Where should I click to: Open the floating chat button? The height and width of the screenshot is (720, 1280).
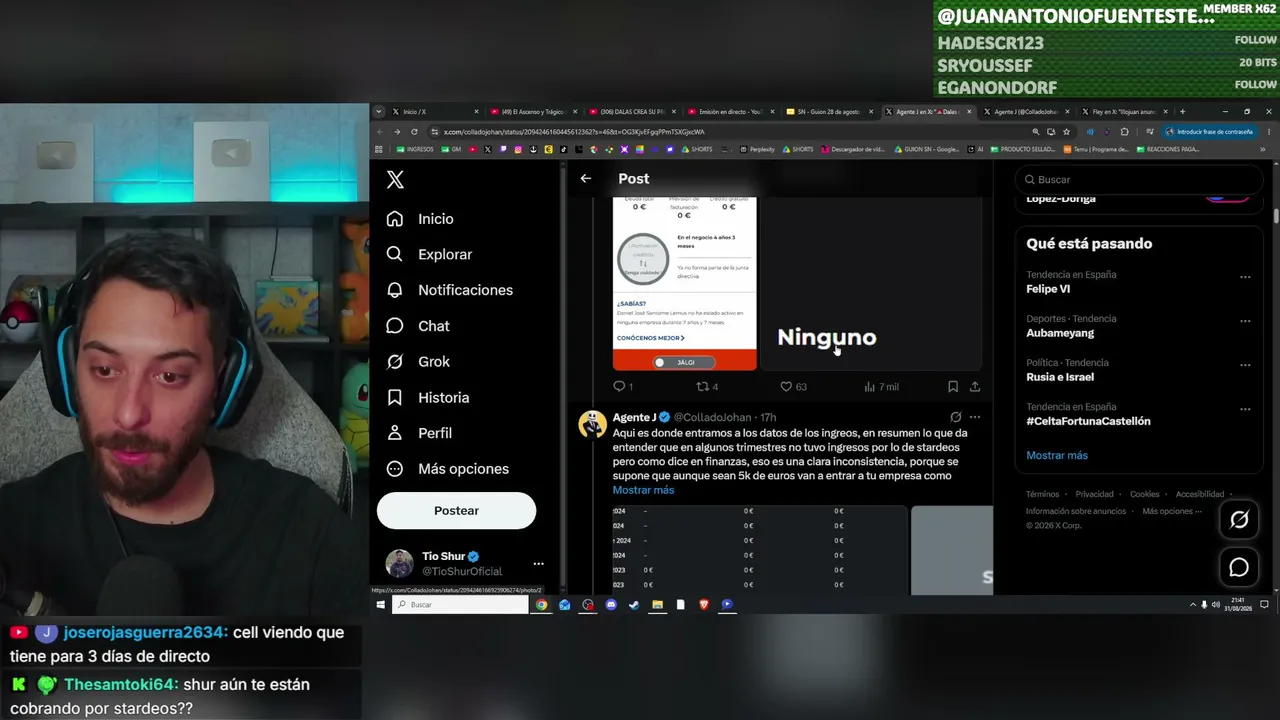pyautogui.click(x=1239, y=567)
